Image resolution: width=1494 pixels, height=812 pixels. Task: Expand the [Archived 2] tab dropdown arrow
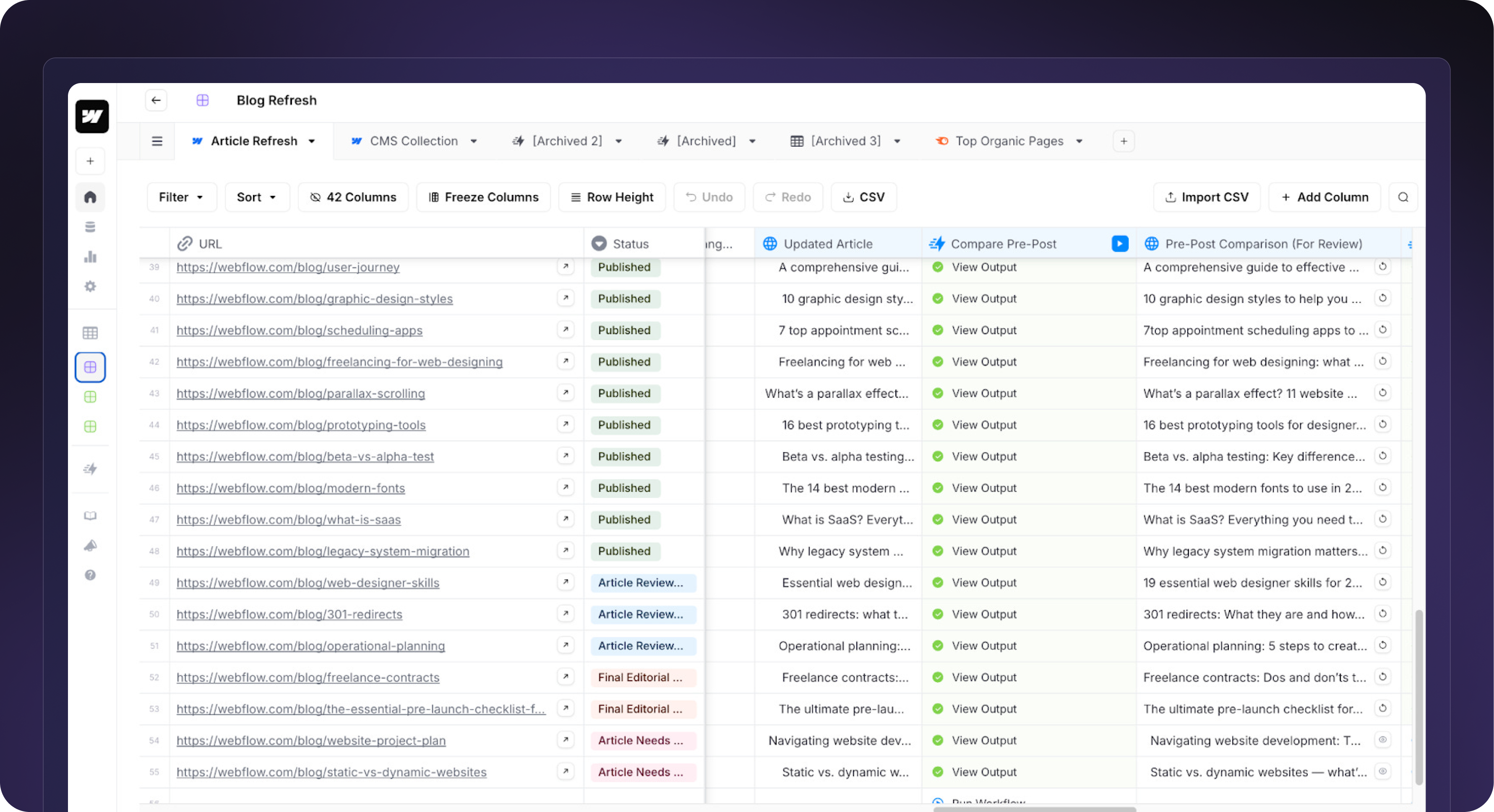point(618,141)
